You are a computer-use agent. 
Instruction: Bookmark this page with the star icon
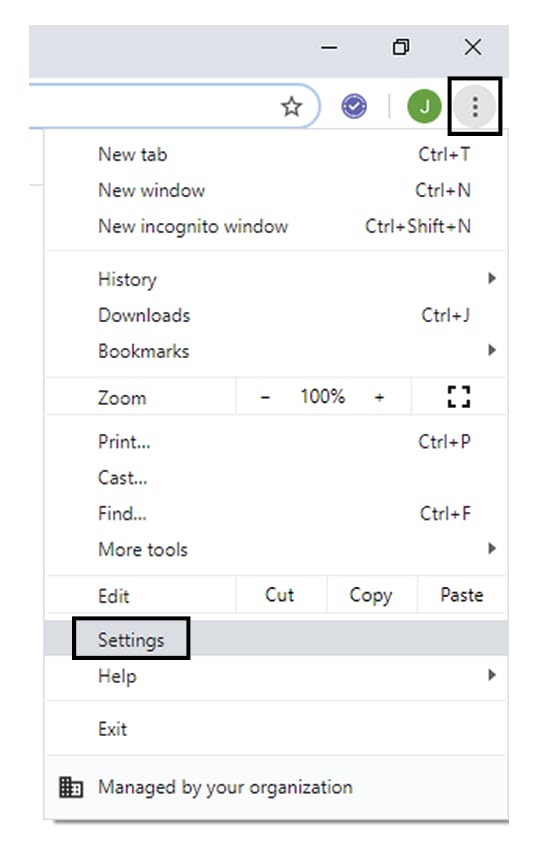(291, 107)
